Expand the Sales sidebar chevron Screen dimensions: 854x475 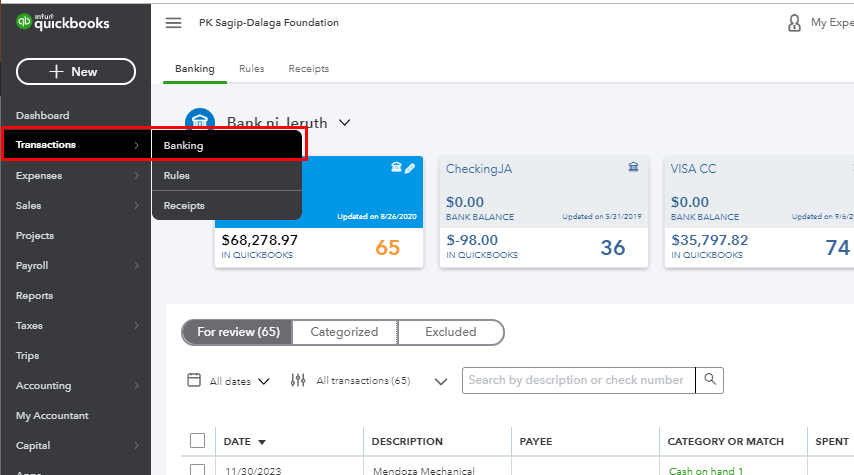[136, 205]
